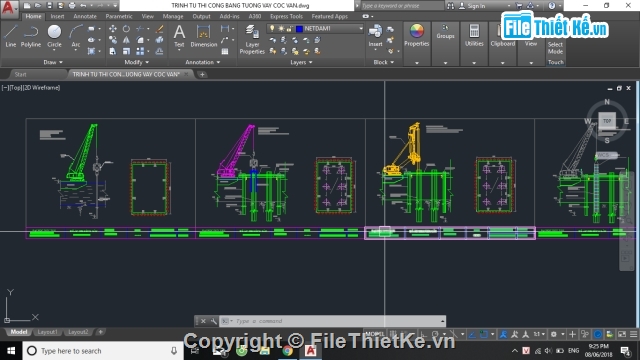Click the Scale tool icon
This screenshot has height=360, width=640.
127,51
